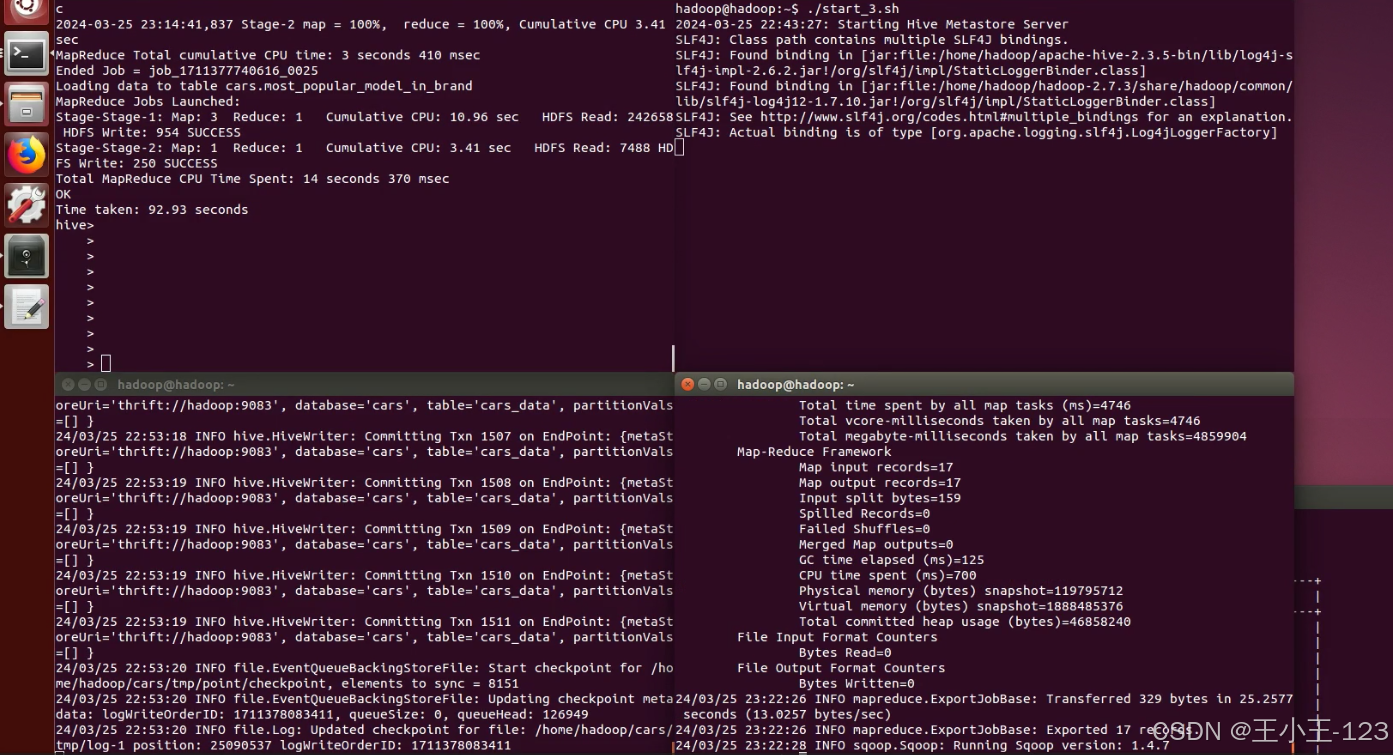Viewport: 1393px width, 755px height.
Task: Click 'Spilled Records=0' counter
Action: tap(864, 514)
